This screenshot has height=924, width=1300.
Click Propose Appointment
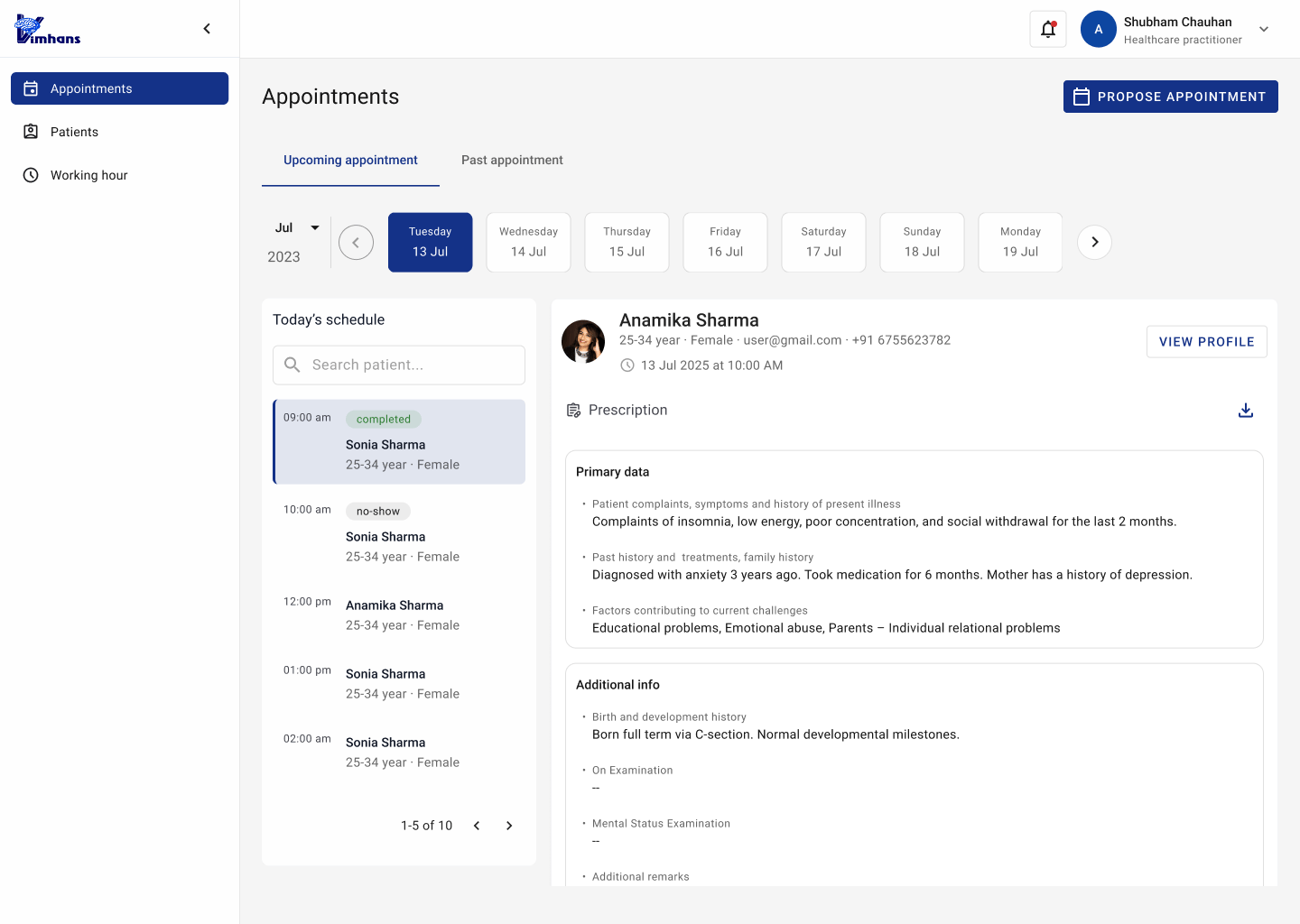coord(1170,97)
